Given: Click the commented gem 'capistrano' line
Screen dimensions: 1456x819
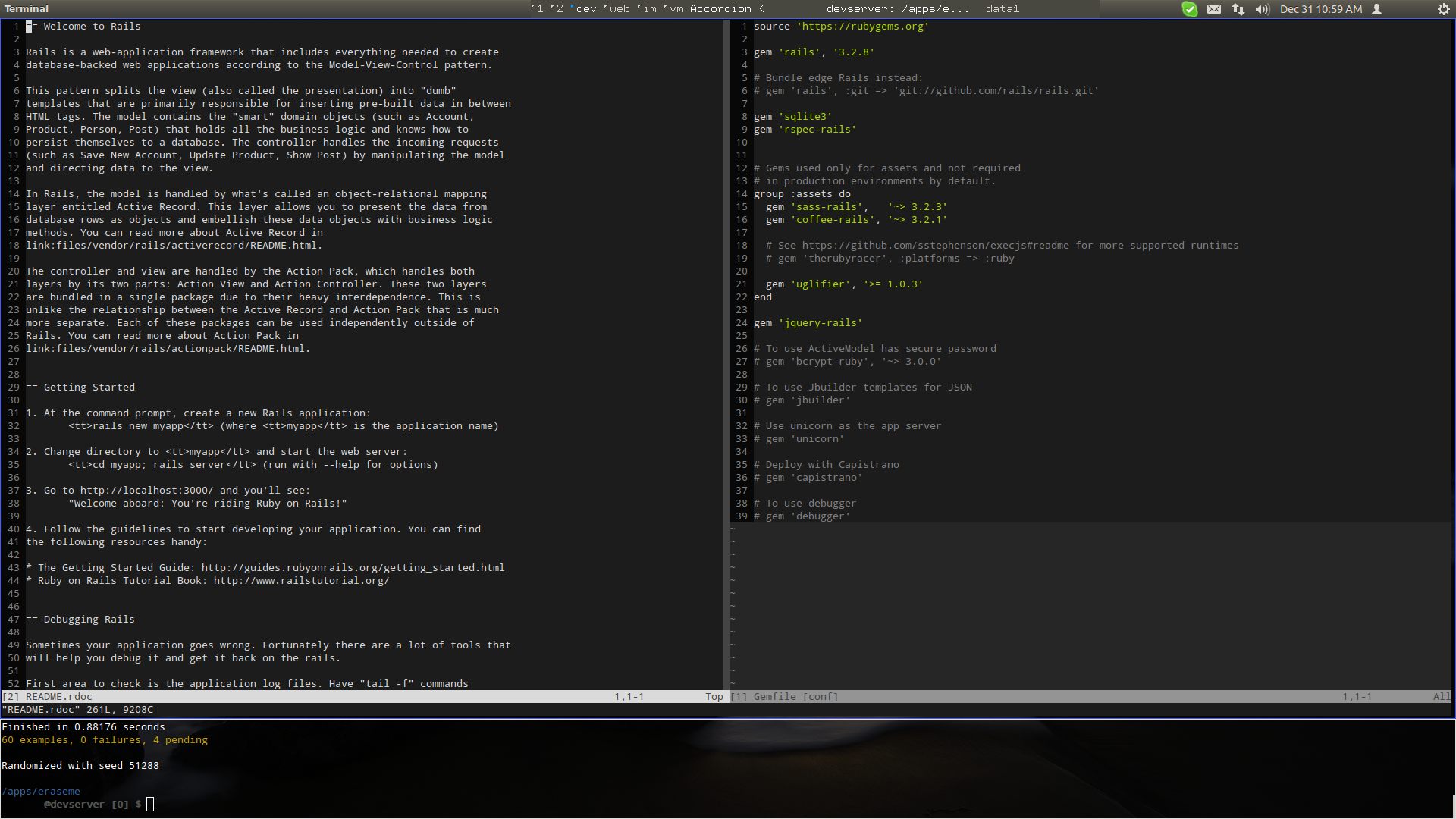Looking at the screenshot, I should coord(808,478).
